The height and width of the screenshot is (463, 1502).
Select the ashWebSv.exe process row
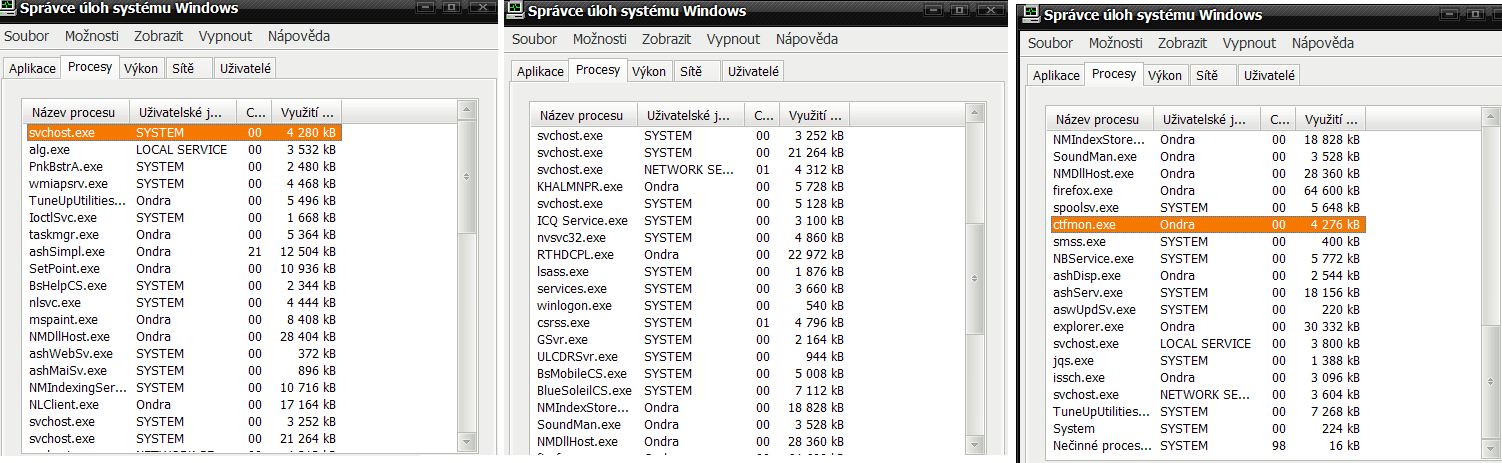(184, 353)
